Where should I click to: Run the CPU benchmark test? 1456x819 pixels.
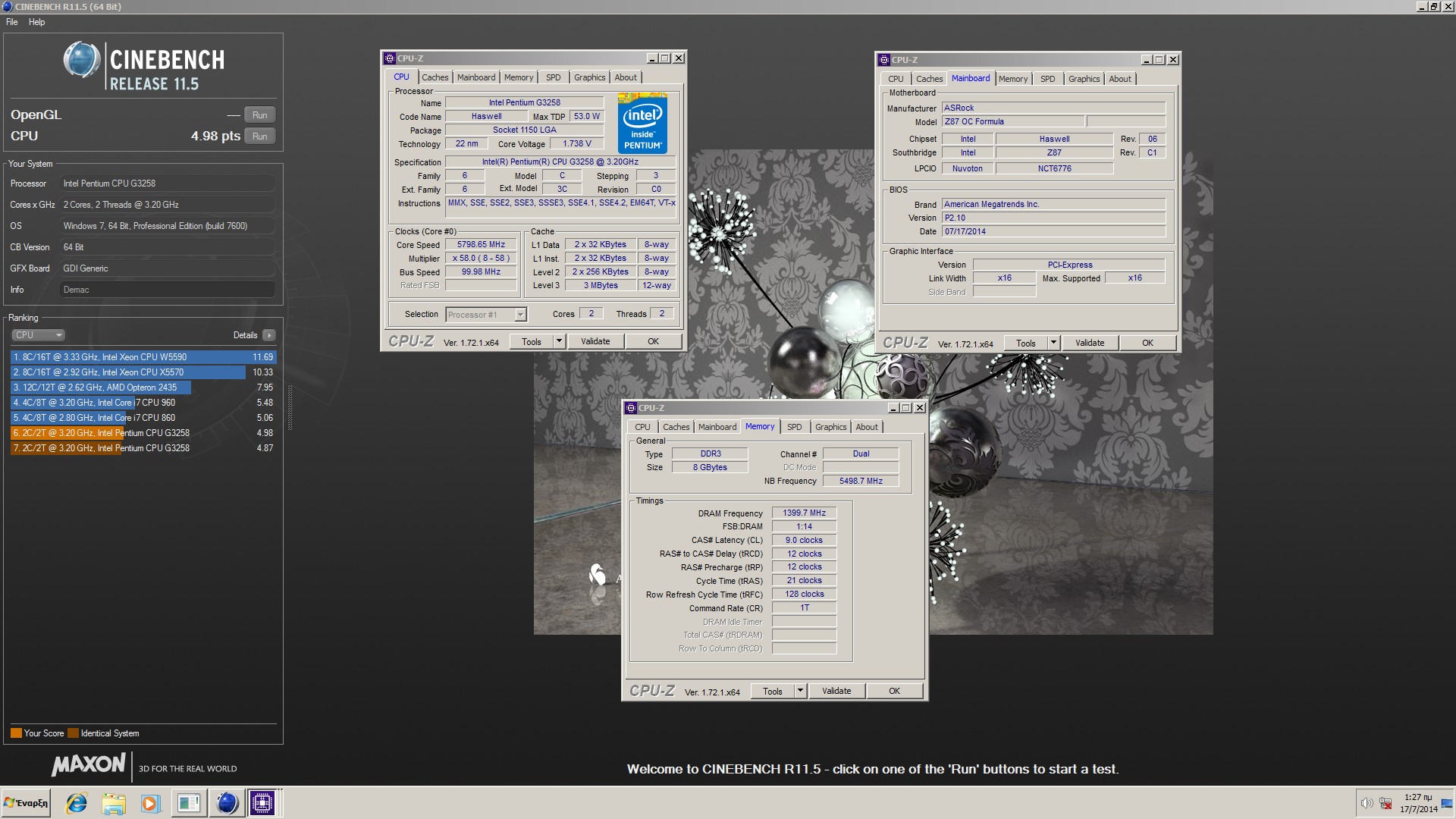(x=259, y=136)
